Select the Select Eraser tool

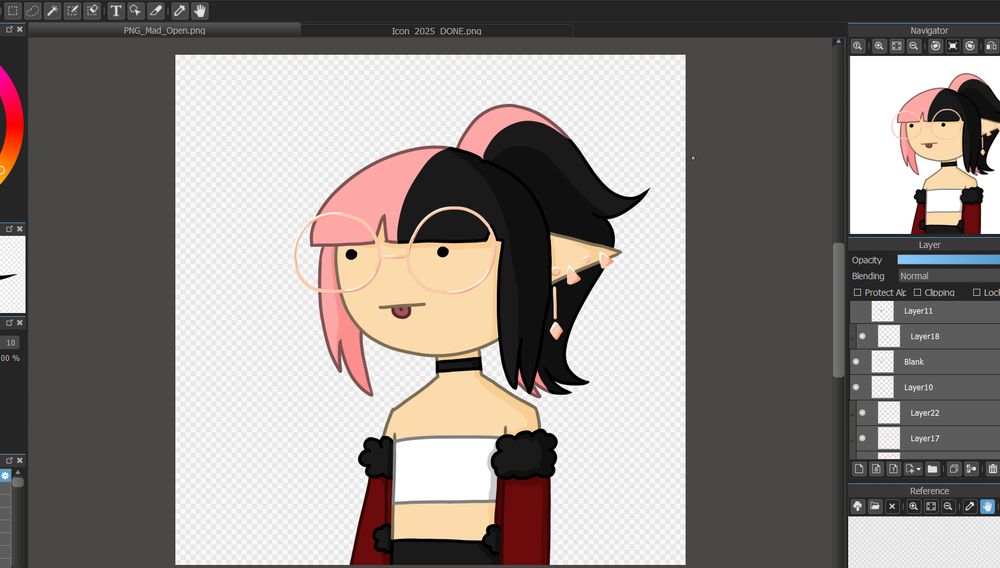point(92,10)
